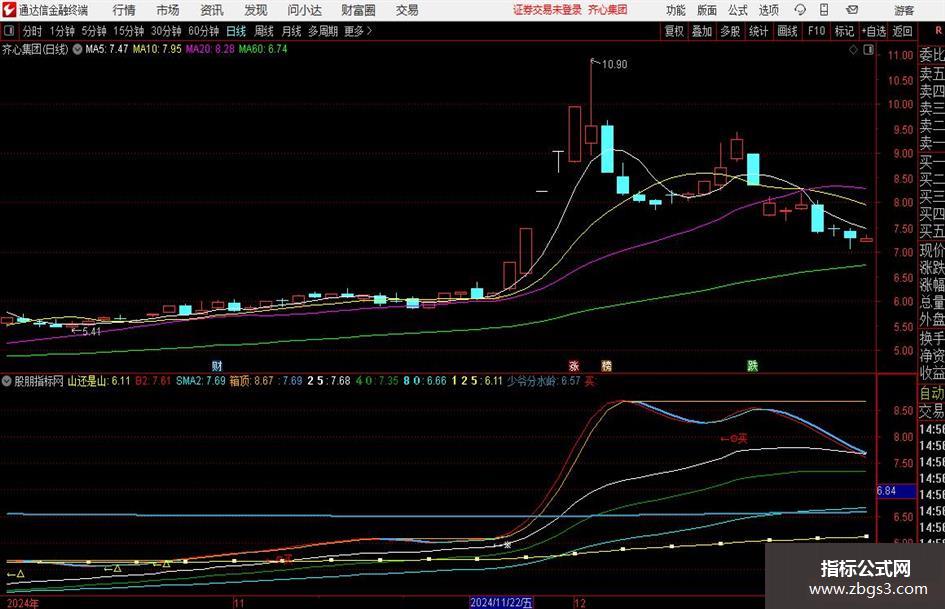Open the 问小达 menu
Image resolution: width=945 pixels, height=609 pixels.
point(304,10)
